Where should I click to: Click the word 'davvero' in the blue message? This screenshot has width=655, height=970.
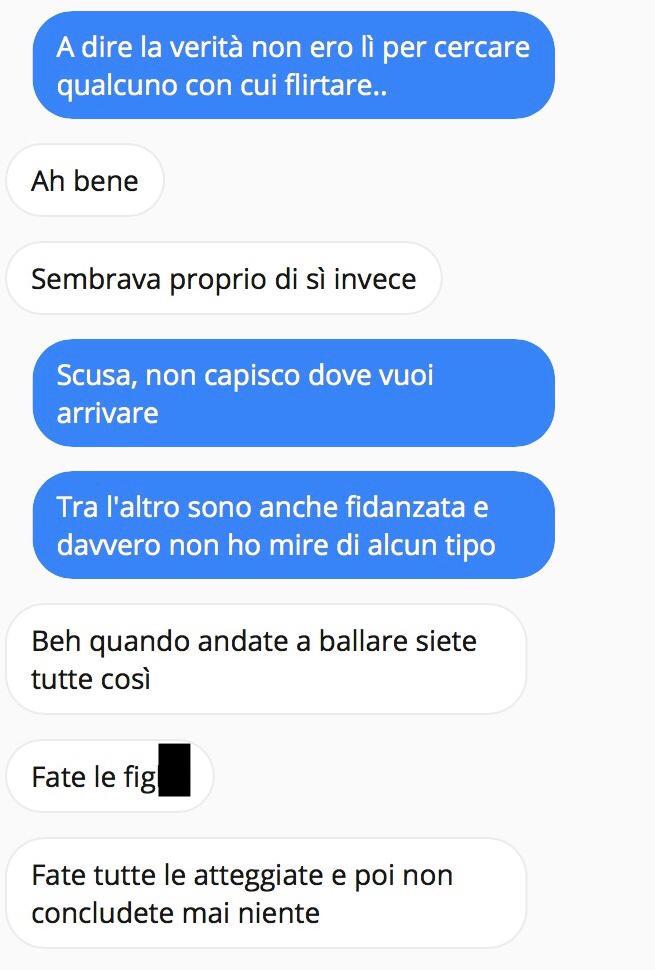tap(108, 545)
